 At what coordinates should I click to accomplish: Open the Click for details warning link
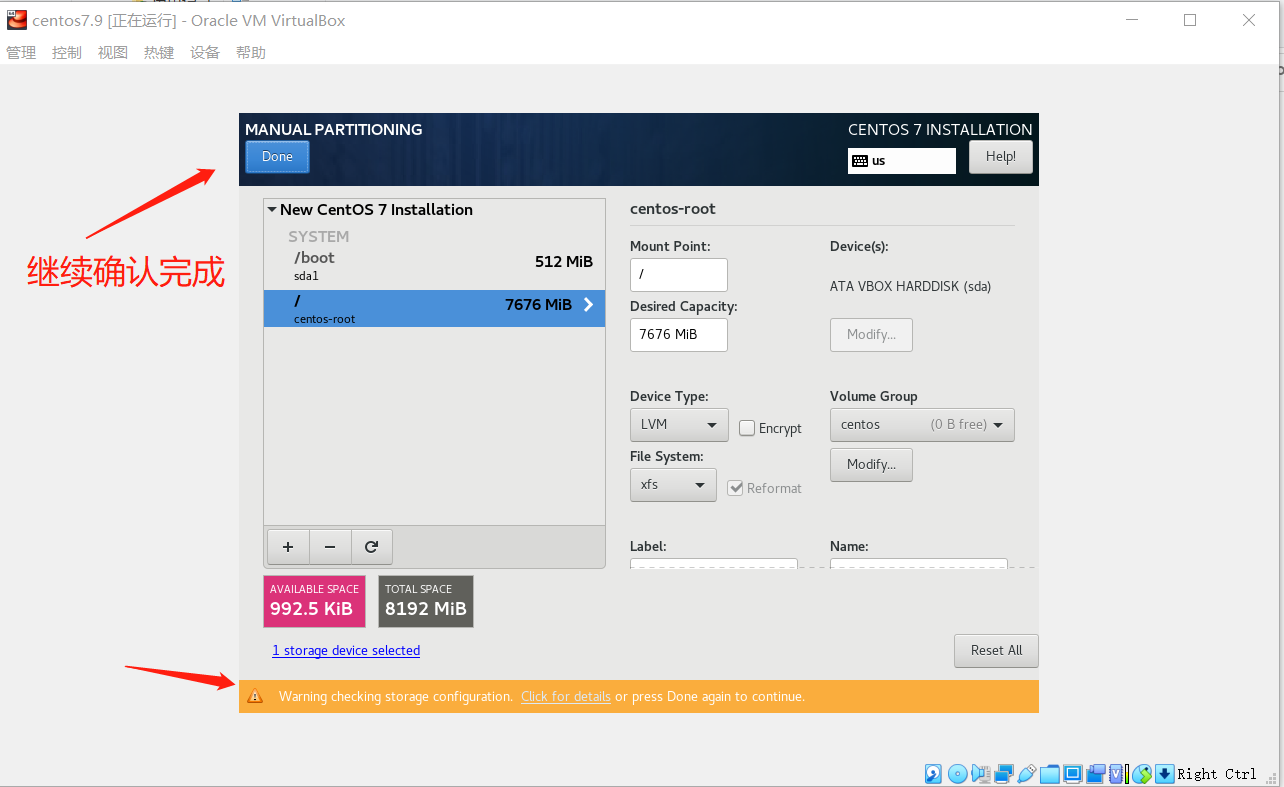tap(566, 697)
